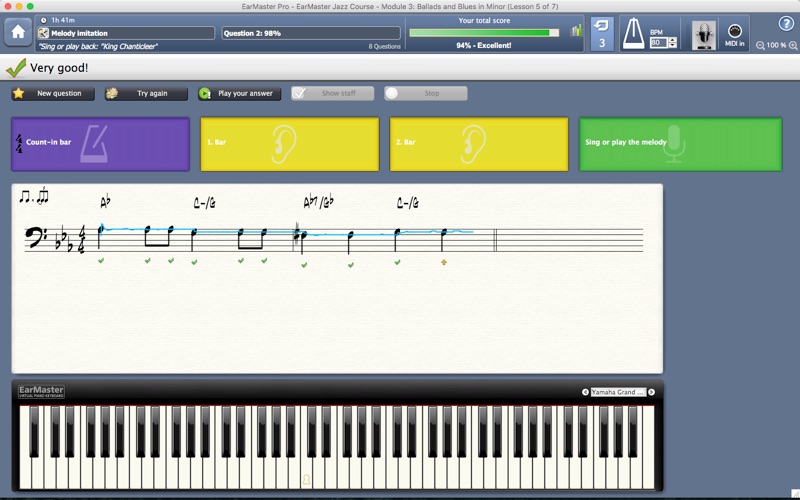This screenshot has width=800, height=500.
Task: Click the second C-/G chord symbol
Action: click(x=408, y=203)
